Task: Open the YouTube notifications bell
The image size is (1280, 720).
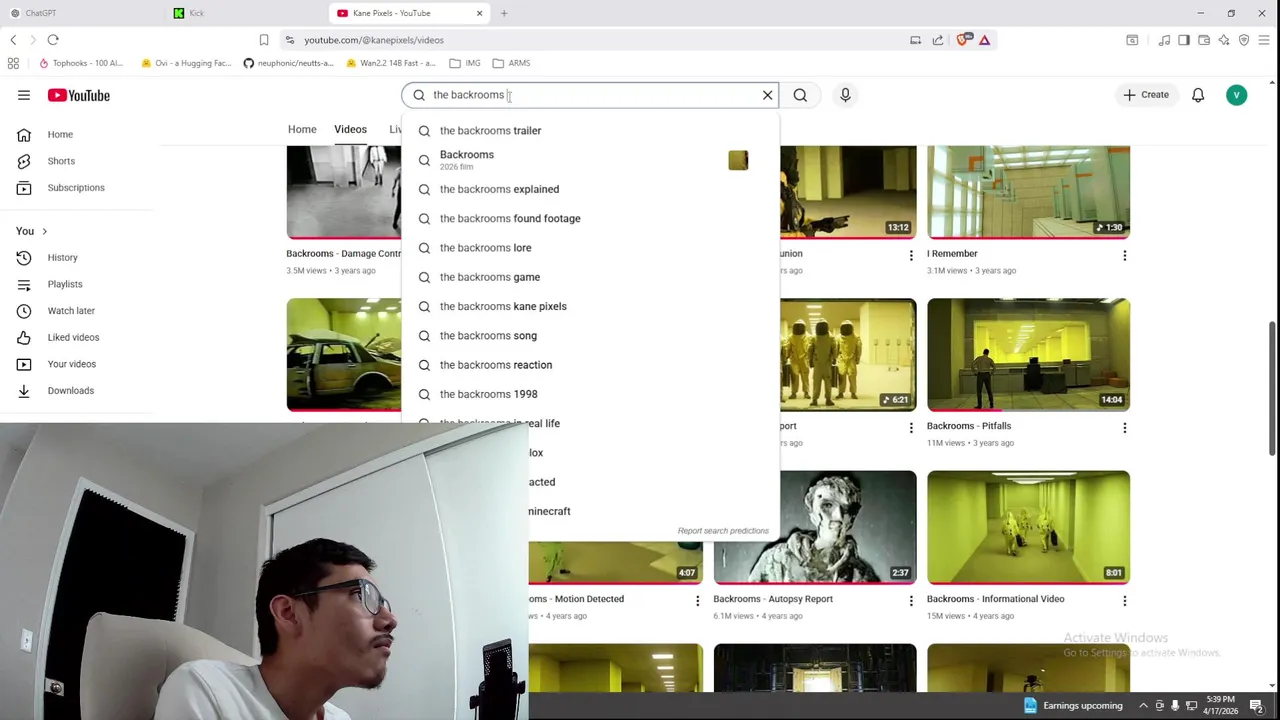Action: (1198, 95)
